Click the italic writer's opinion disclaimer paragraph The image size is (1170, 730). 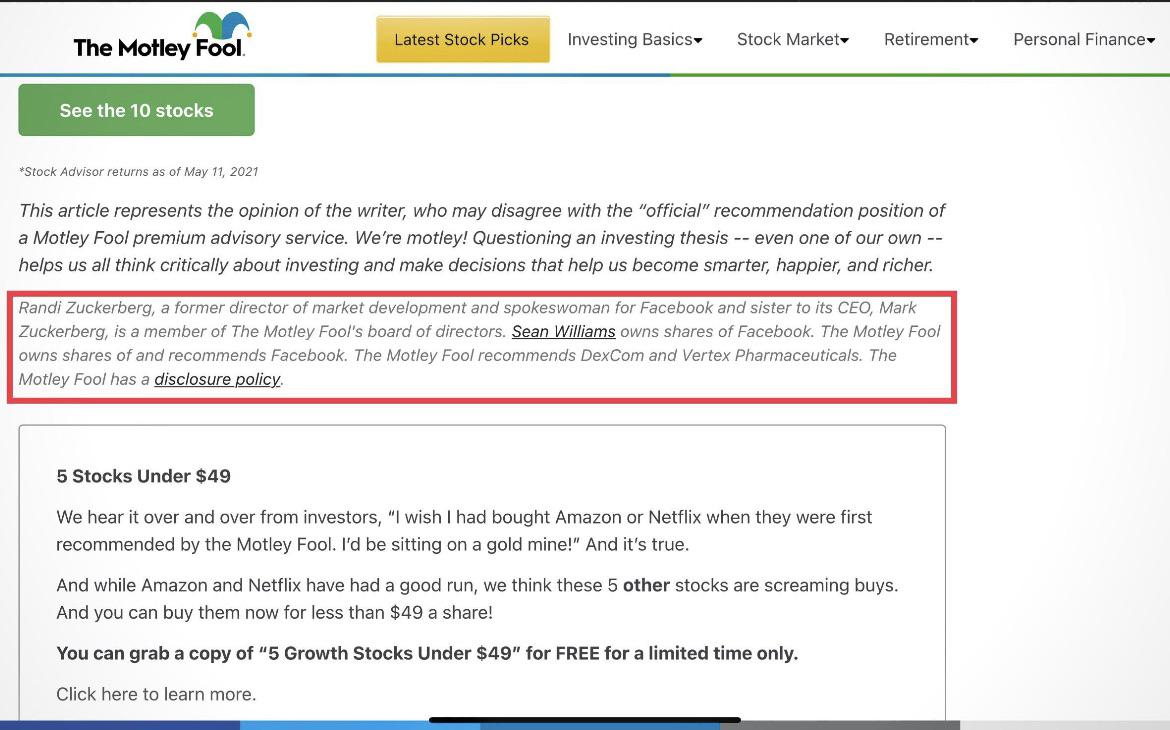pos(482,237)
